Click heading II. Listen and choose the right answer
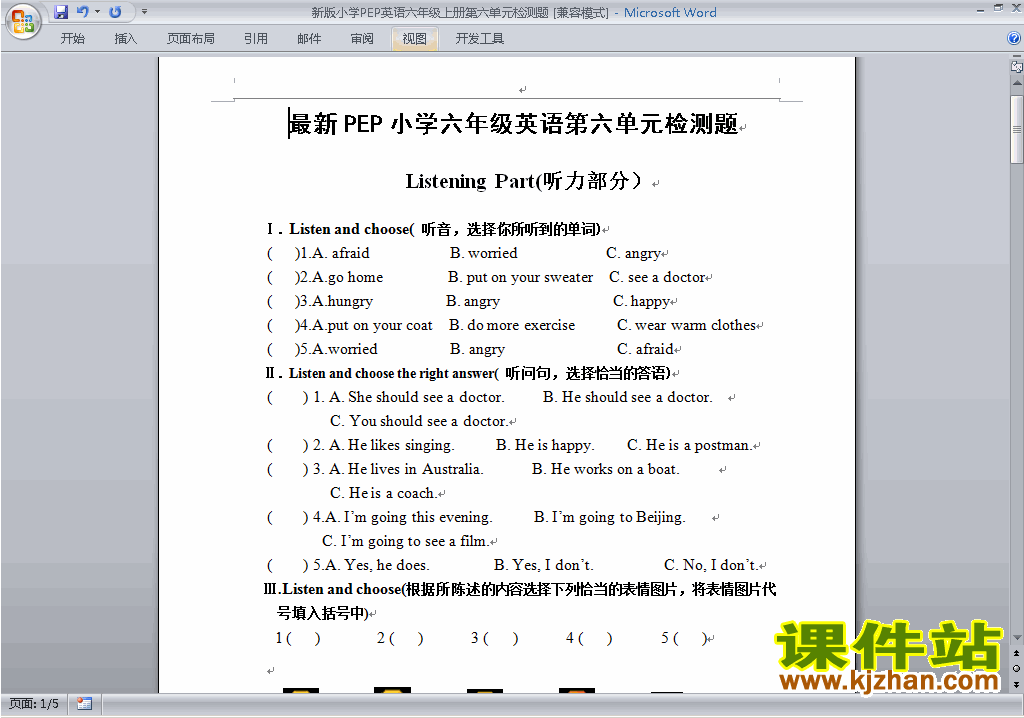Viewport: 1024px width, 718px height. tap(468, 373)
